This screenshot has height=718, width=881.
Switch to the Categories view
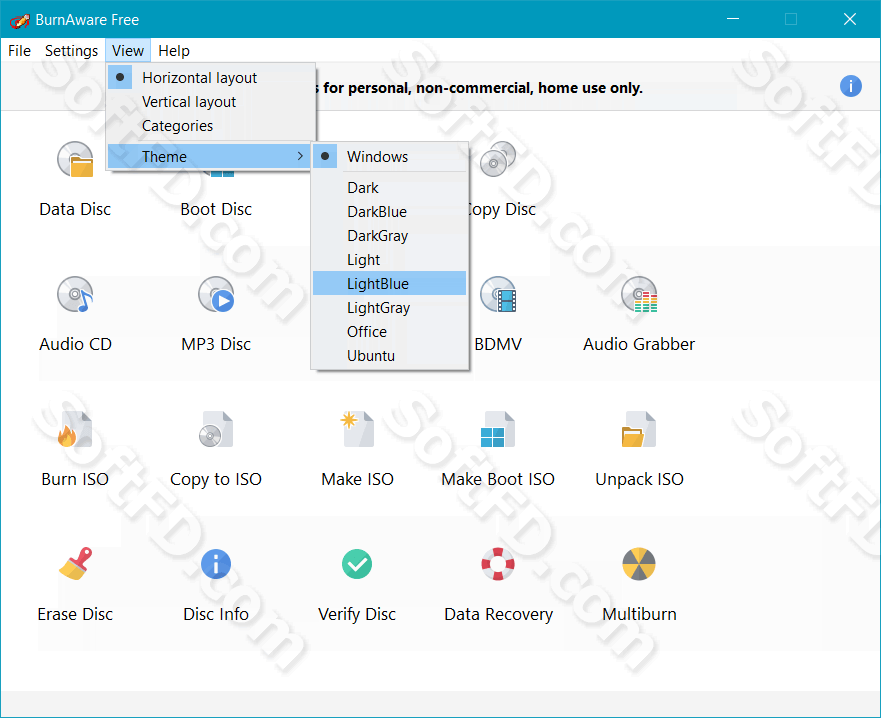click(x=211, y=126)
